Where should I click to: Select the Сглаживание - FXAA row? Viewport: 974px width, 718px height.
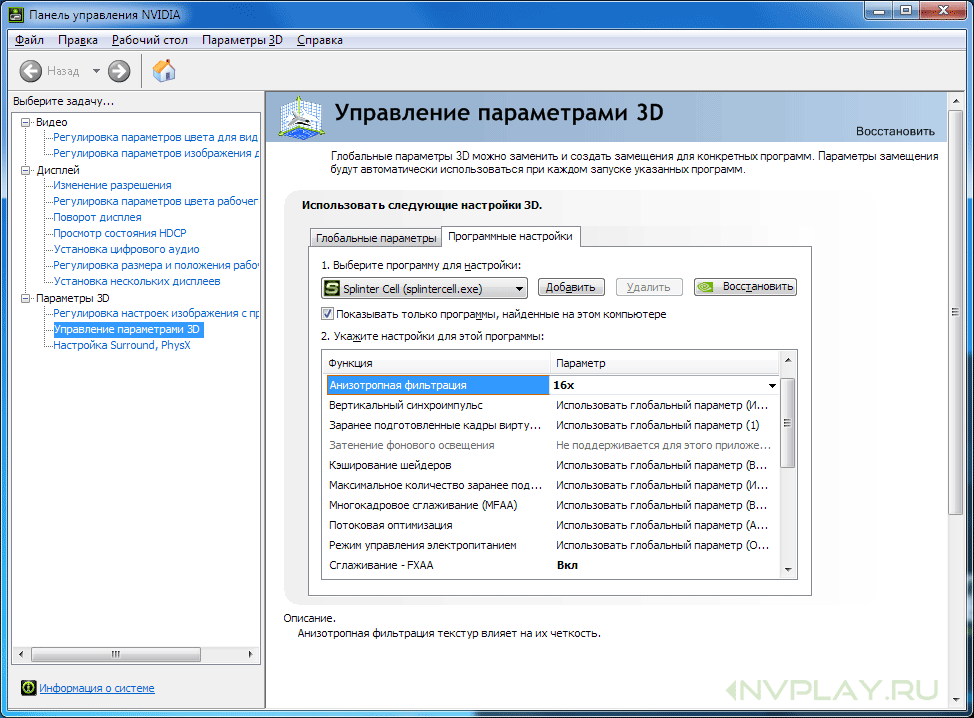pos(552,565)
